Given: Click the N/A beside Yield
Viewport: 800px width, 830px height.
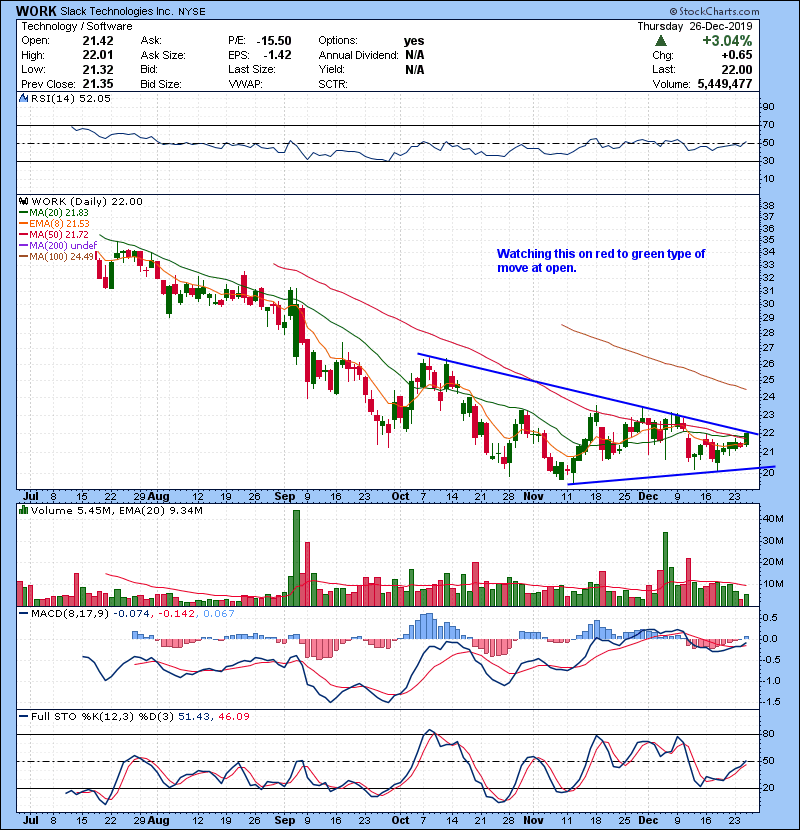Looking at the screenshot, I should (x=415, y=69).
